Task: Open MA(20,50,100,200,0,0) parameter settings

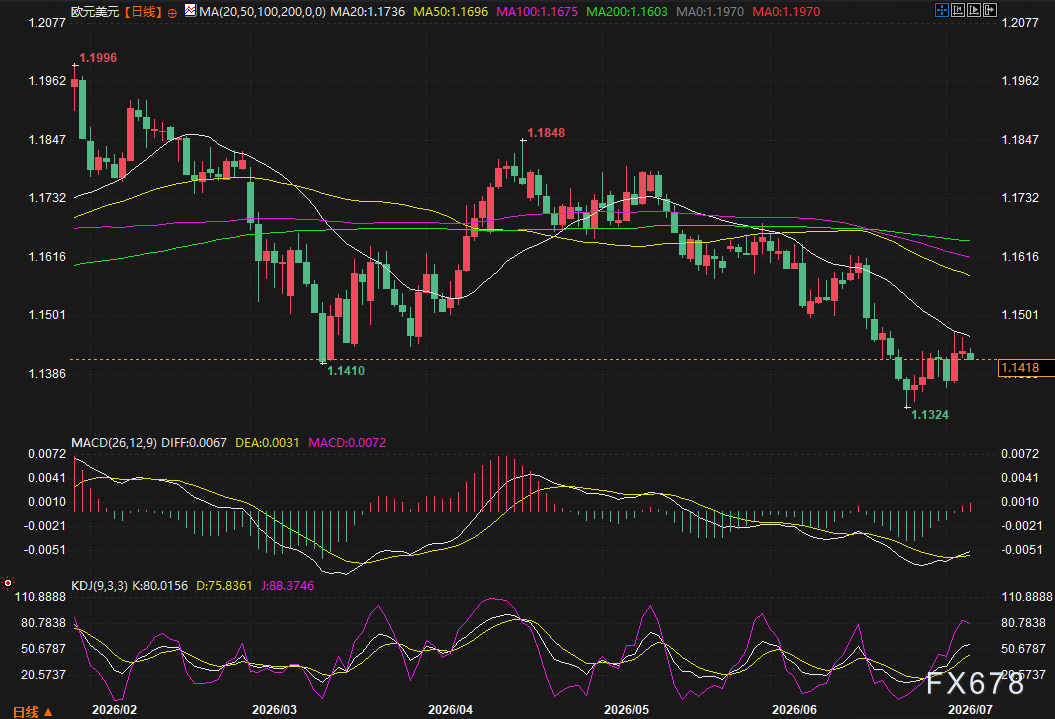Action: (x=262, y=11)
